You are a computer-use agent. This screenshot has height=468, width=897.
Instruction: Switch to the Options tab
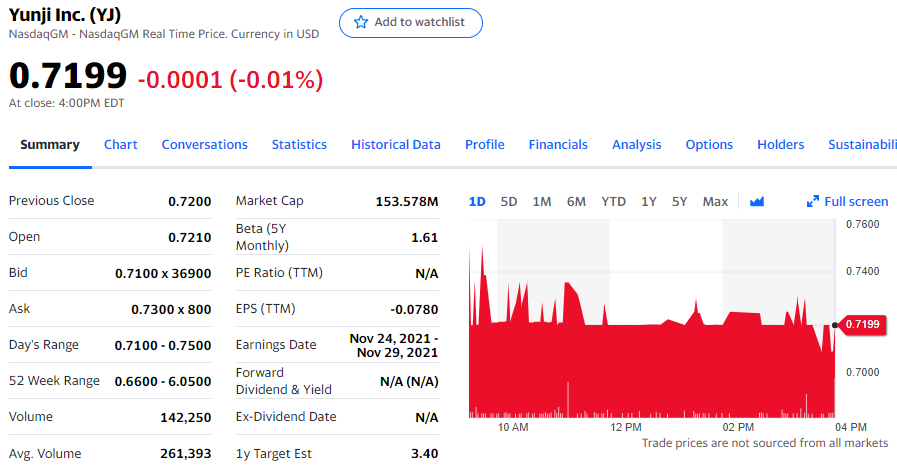(709, 144)
